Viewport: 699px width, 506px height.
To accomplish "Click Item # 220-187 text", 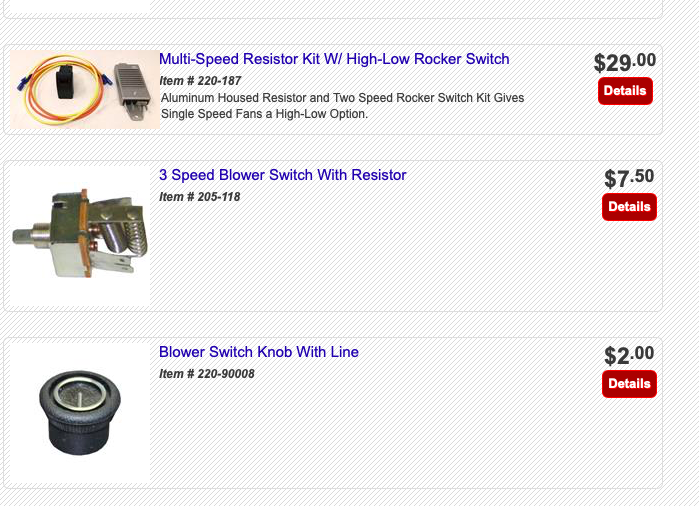I will (200, 81).
